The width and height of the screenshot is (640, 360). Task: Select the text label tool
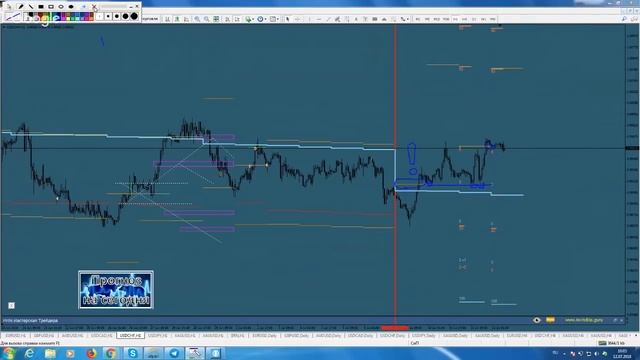click(365, 19)
